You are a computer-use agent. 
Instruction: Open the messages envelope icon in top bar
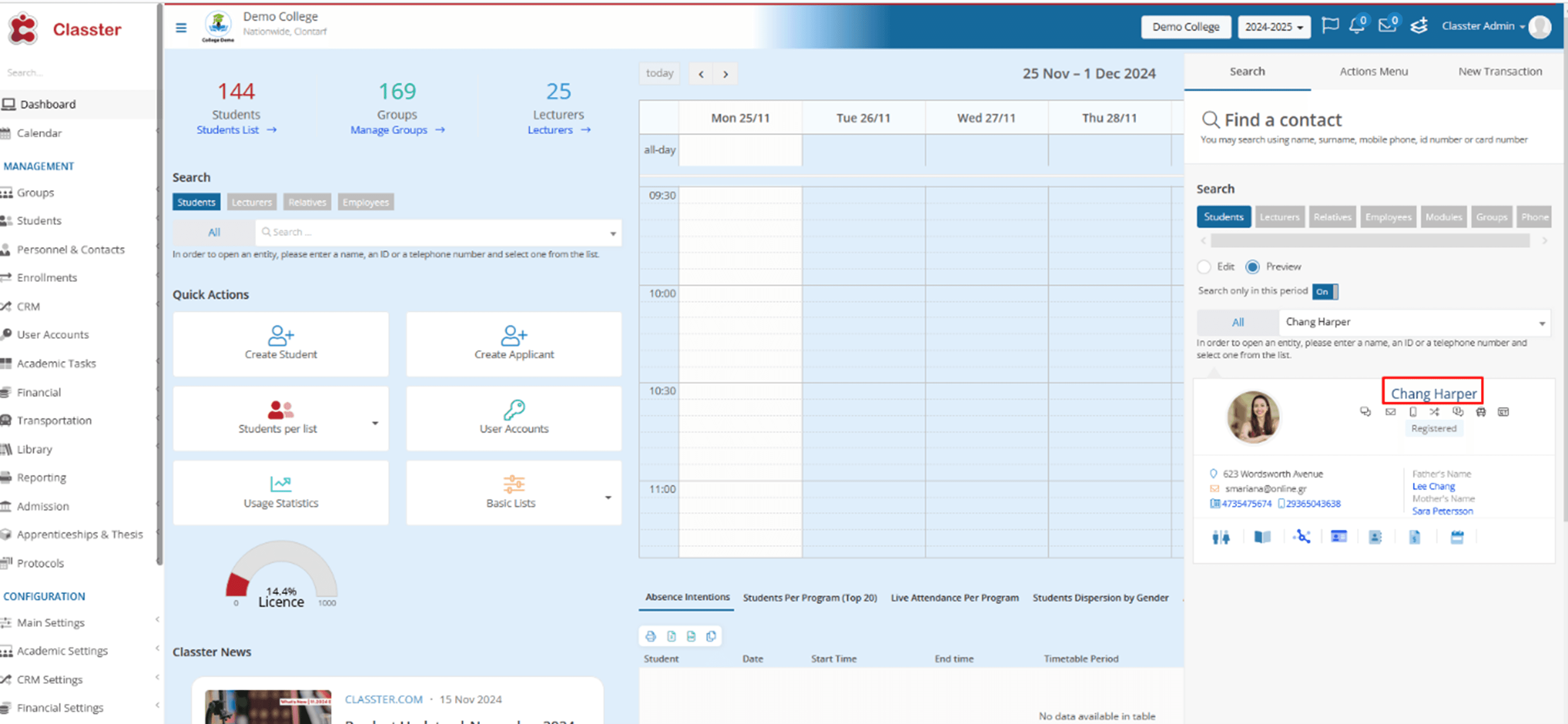(1388, 25)
